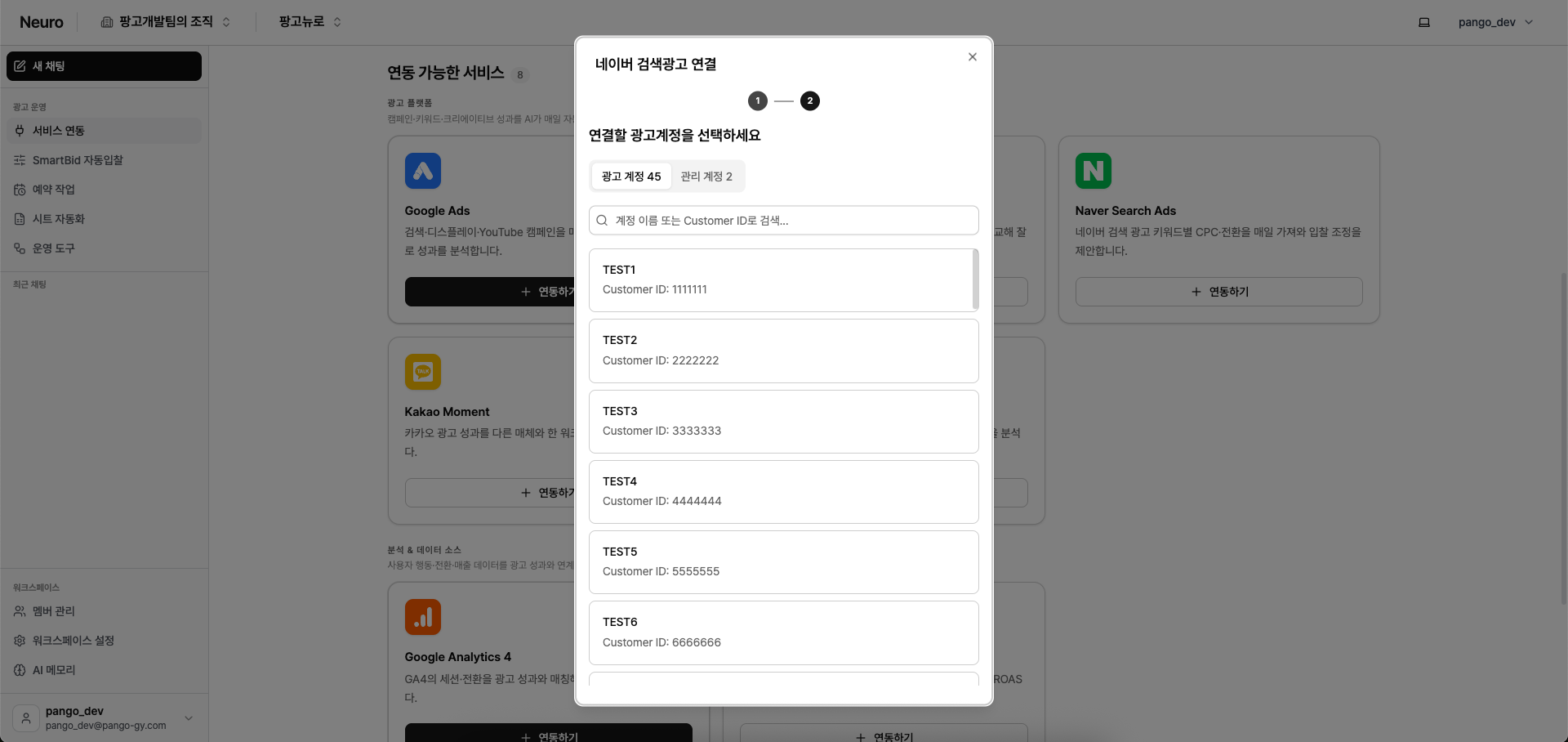This screenshot has height=742, width=1568.
Task: Click the service count badge 8
Action: tap(520, 75)
